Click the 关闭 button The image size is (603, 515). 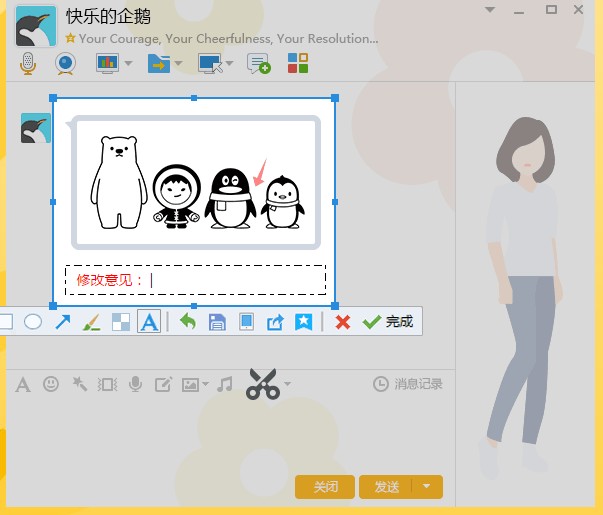point(325,487)
